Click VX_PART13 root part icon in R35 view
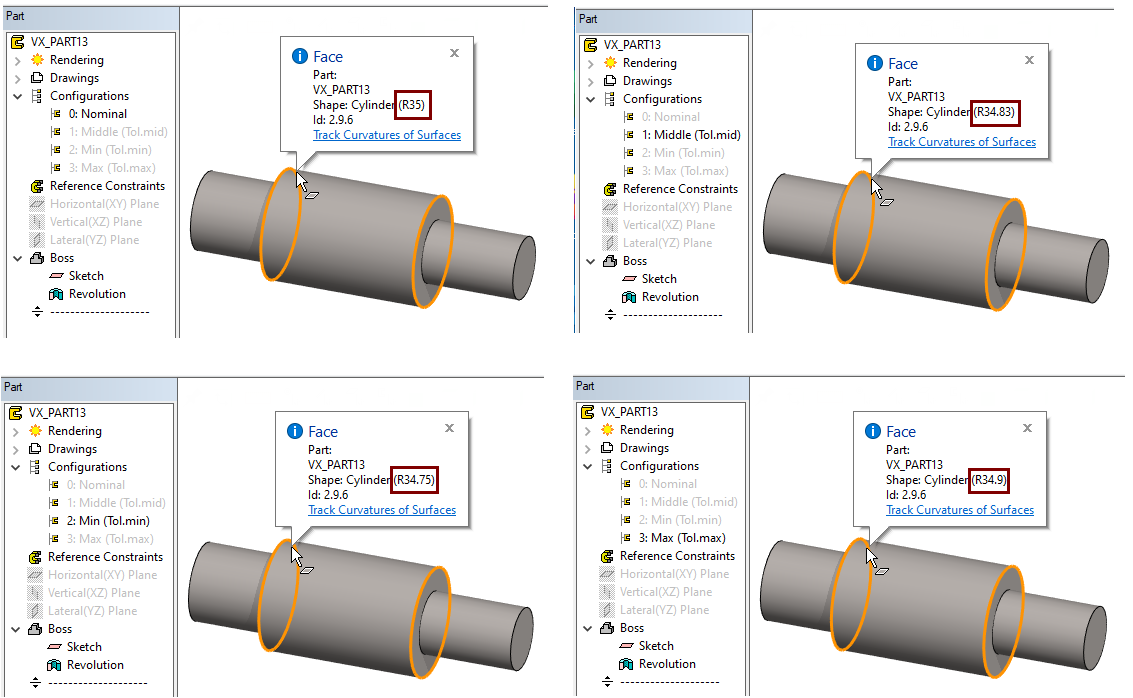The height and width of the screenshot is (698, 1133). pos(18,42)
